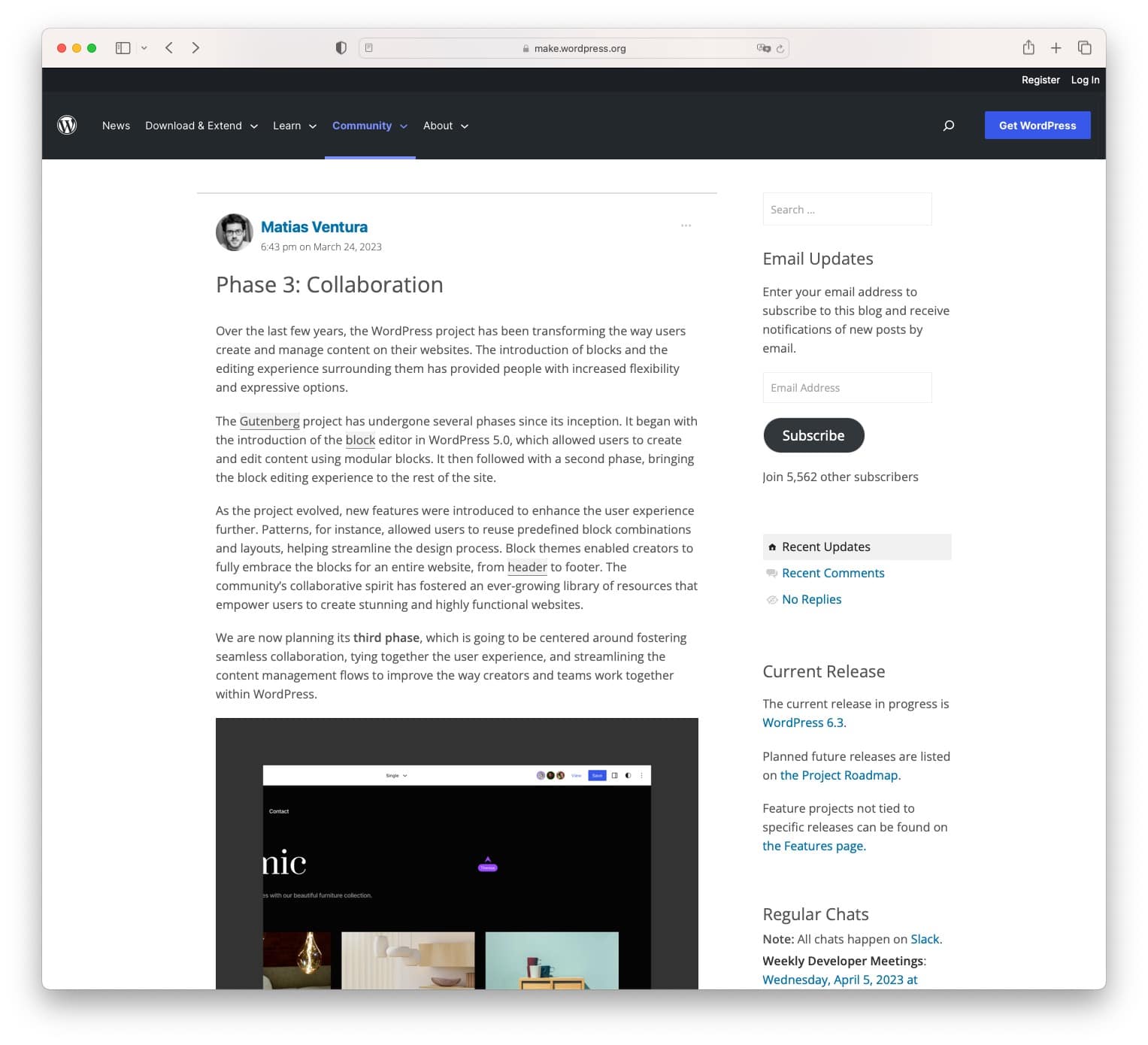The height and width of the screenshot is (1045, 1148).
Task: Open the Recent Comments link
Action: coord(832,573)
